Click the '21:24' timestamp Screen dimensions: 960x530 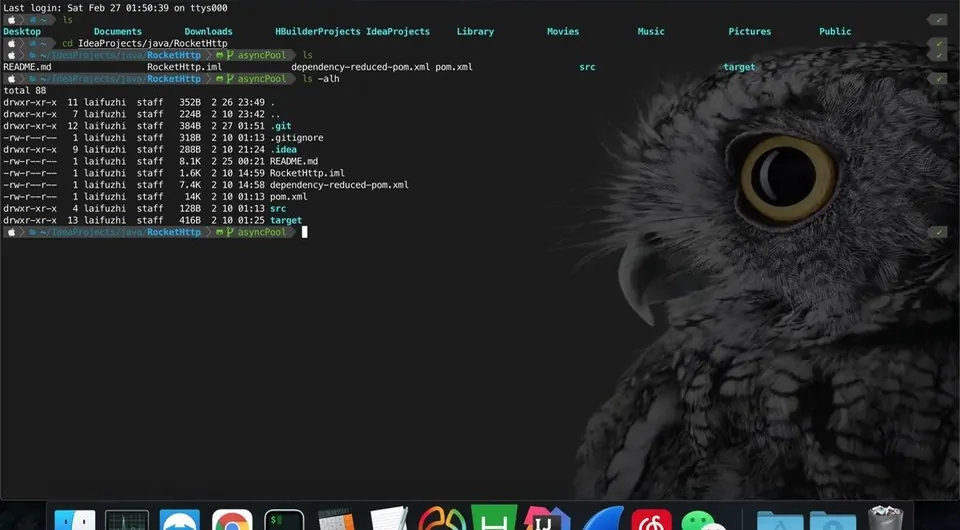click(251, 149)
